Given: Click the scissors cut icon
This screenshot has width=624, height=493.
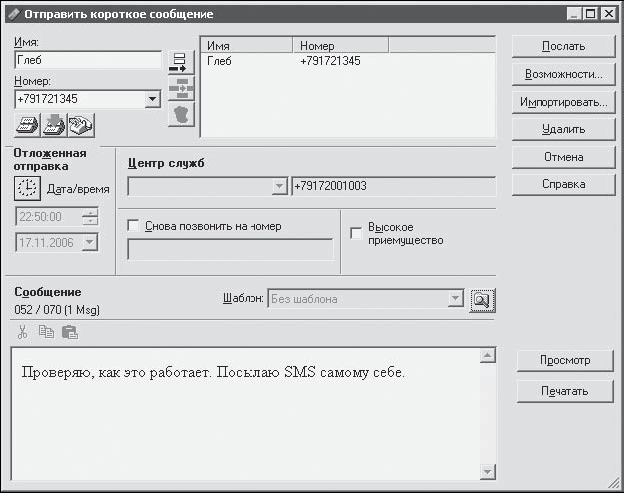Looking at the screenshot, I should [x=23, y=332].
